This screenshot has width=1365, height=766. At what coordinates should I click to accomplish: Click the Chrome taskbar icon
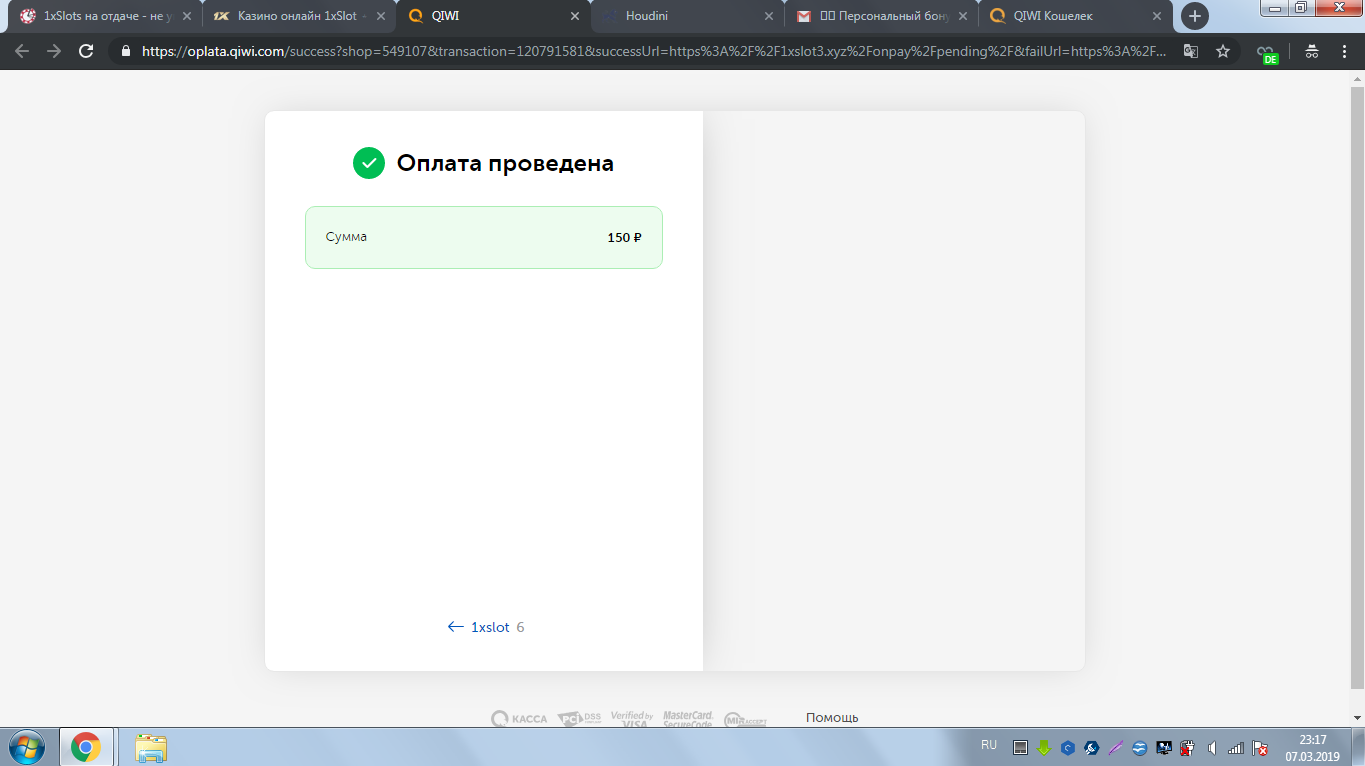86,747
